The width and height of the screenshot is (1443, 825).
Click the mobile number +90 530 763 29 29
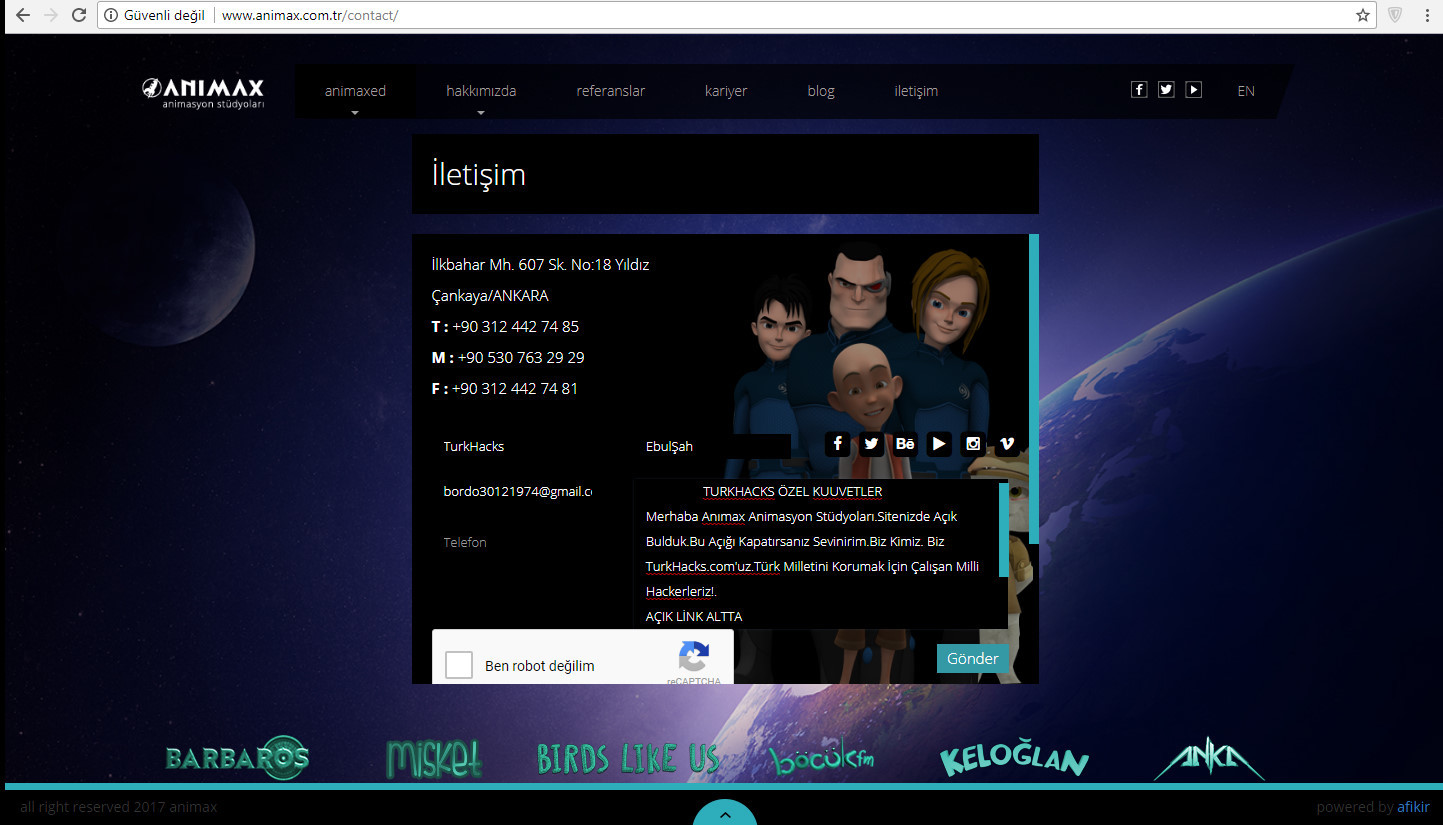[521, 358]
